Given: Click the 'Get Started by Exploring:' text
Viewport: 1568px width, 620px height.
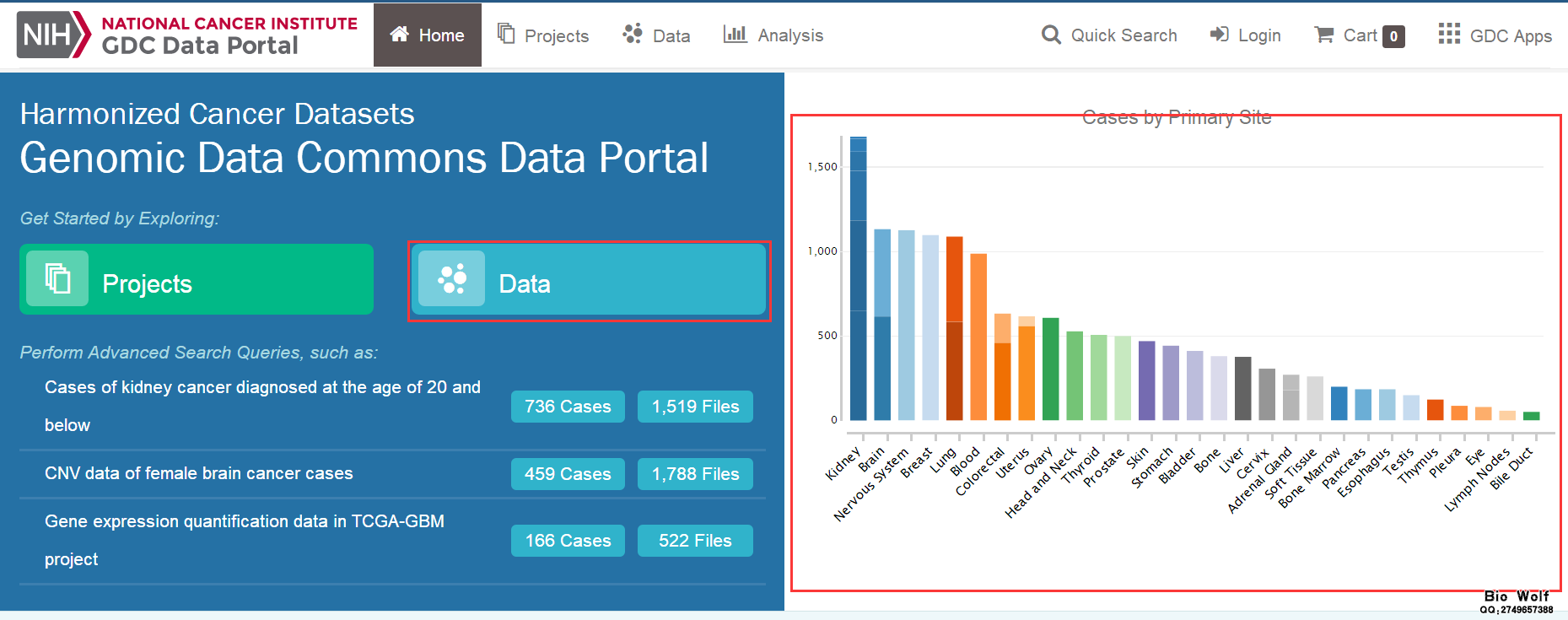Looking at the screenshot, I should pos(120,218).
